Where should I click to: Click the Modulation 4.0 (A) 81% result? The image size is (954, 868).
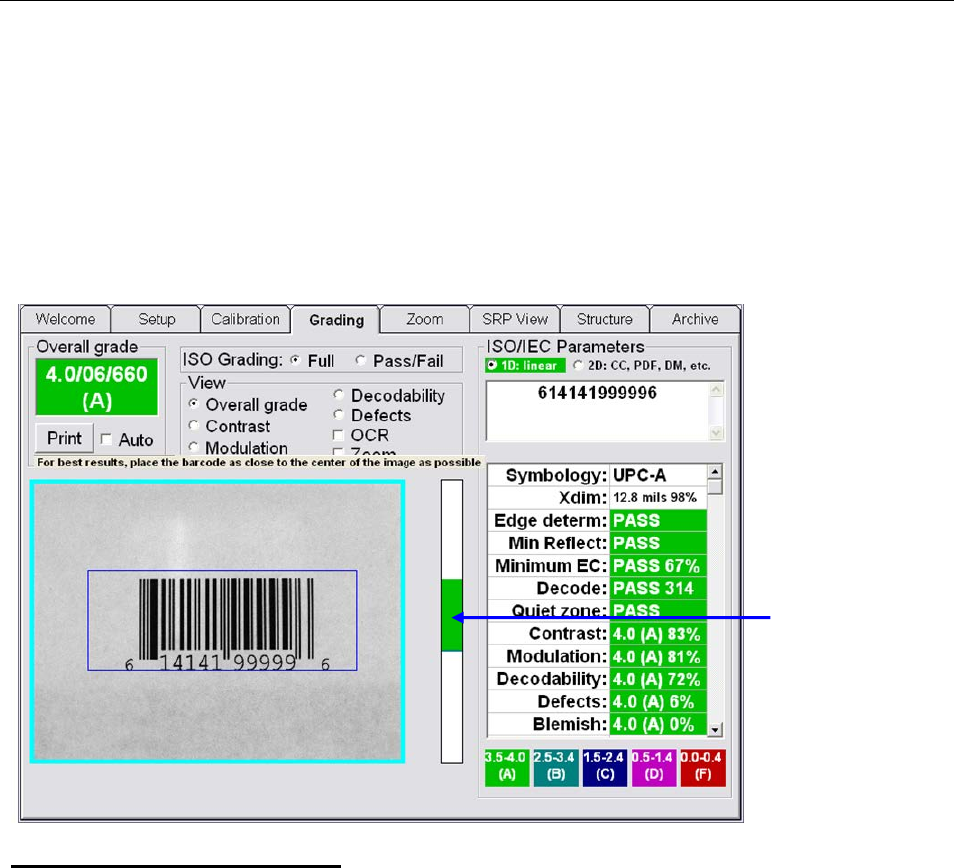658,656
